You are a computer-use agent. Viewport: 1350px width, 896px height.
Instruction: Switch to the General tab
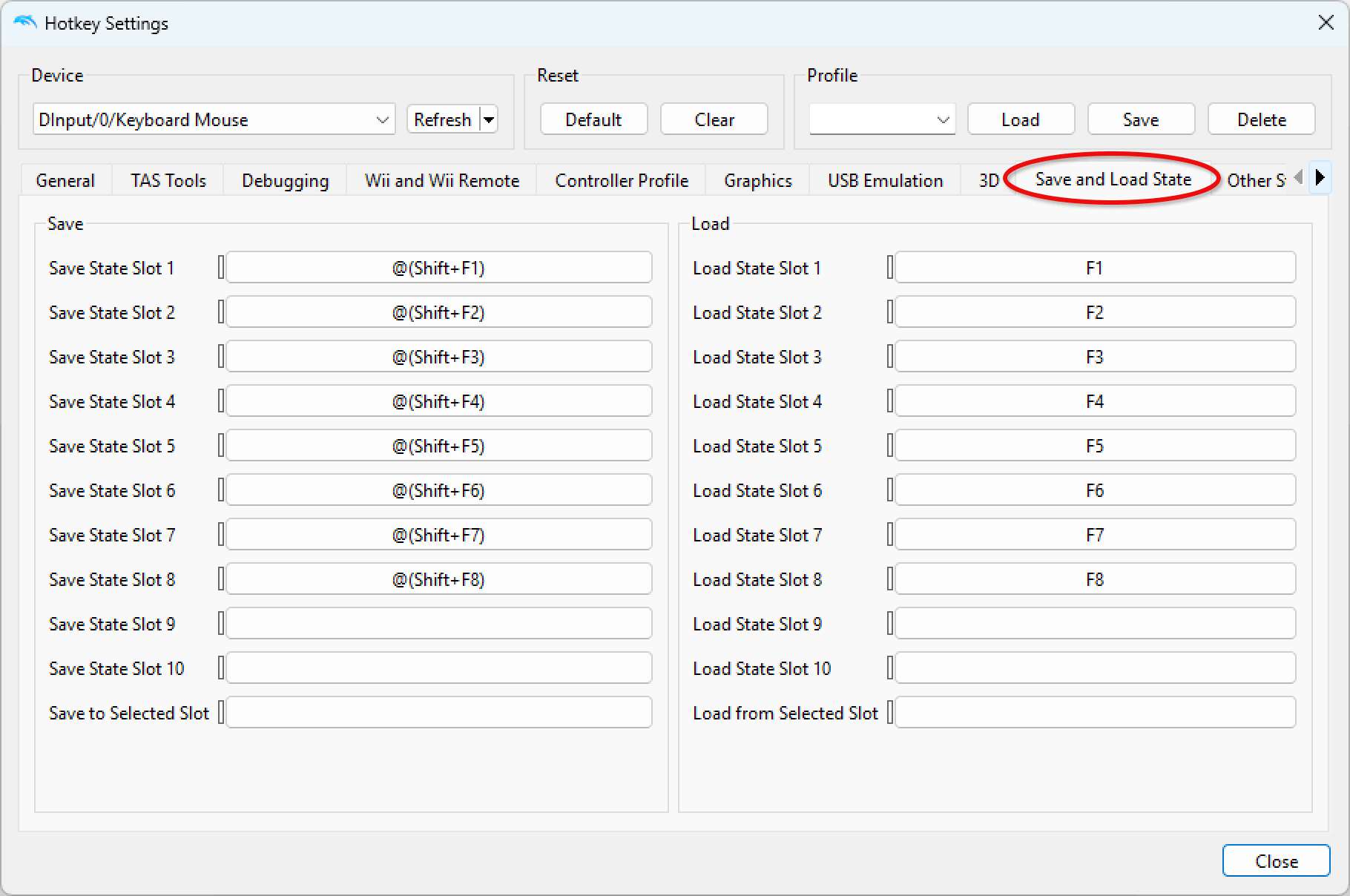point(65,180)
